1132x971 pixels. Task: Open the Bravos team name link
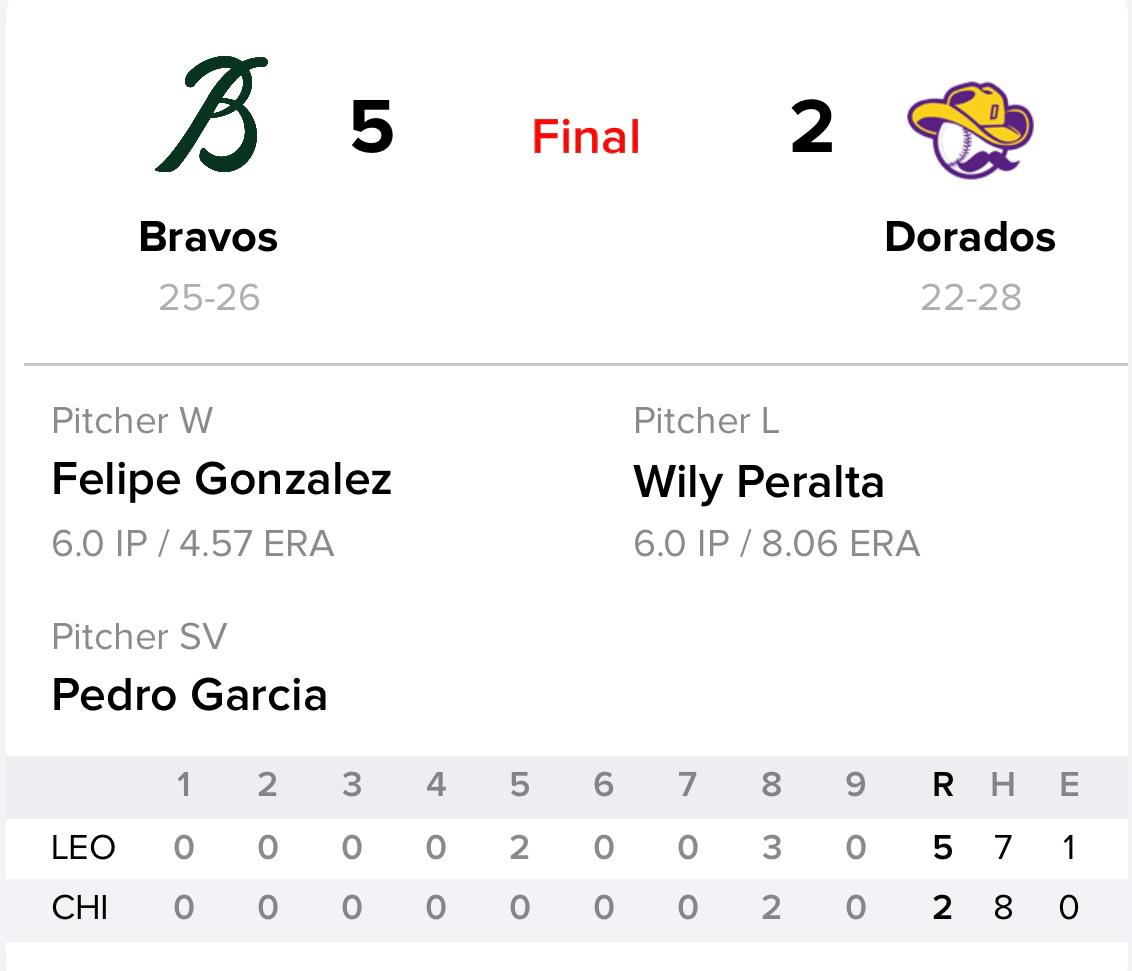pos(208,238)
